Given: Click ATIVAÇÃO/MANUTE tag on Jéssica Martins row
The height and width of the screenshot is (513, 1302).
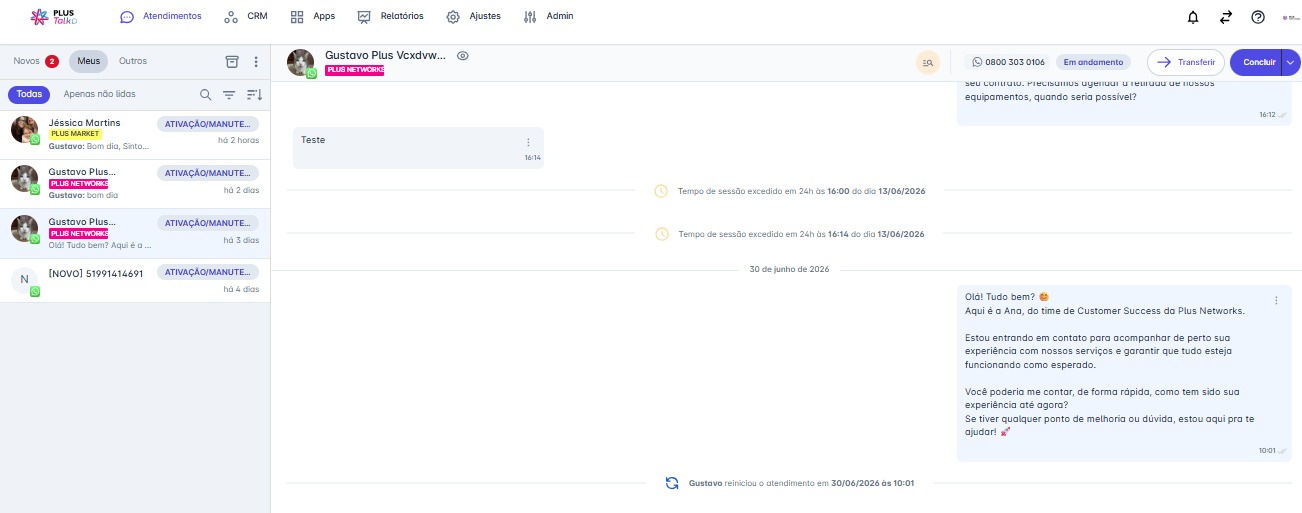Looking at the screenshot, I should (208, 124).
